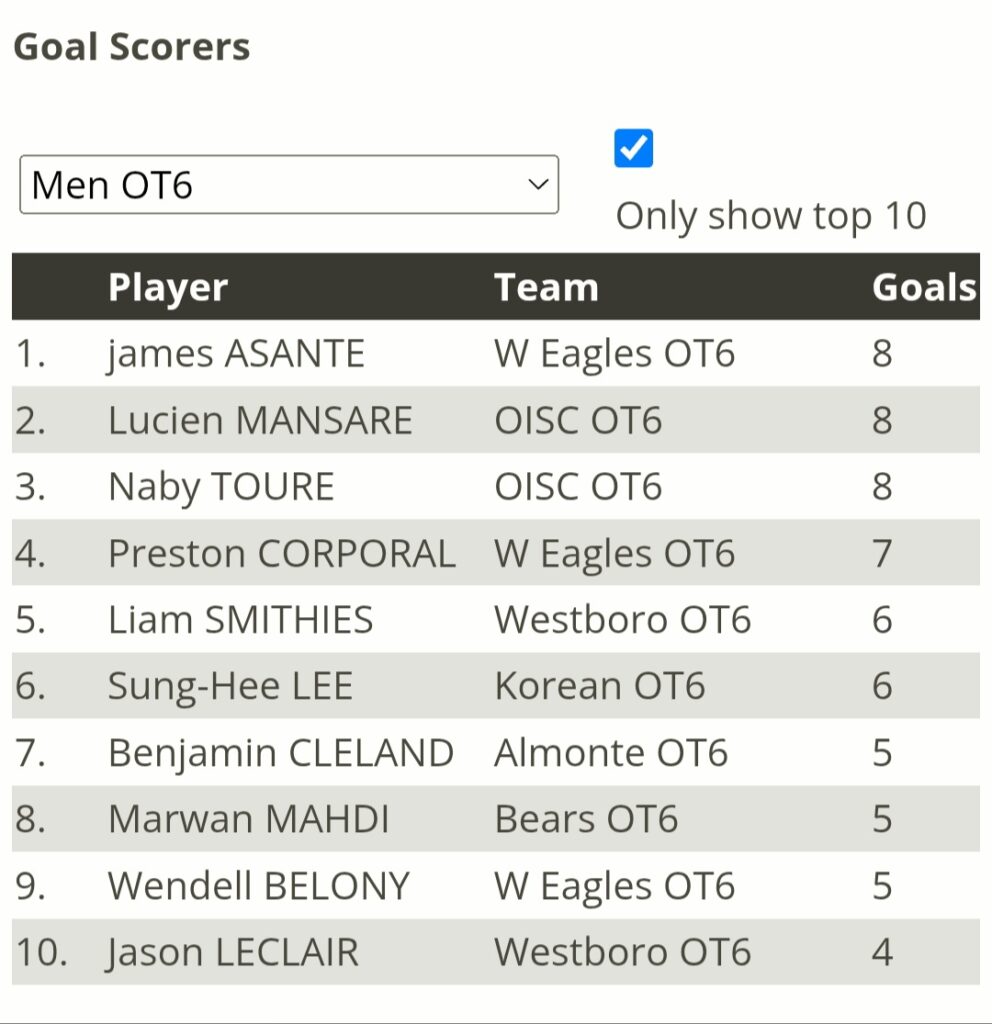Click the dropdown chevron arrow
Image resolution: width=992 pixels, height=1024 pixels.
pos(537,184)
